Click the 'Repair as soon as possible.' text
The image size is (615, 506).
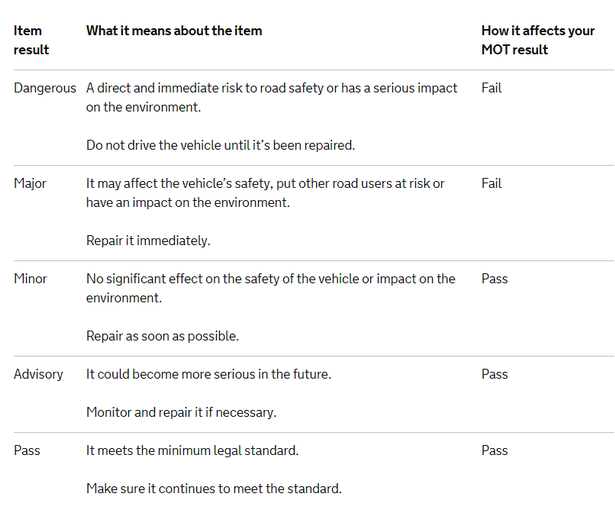click(x=162, y=336)
